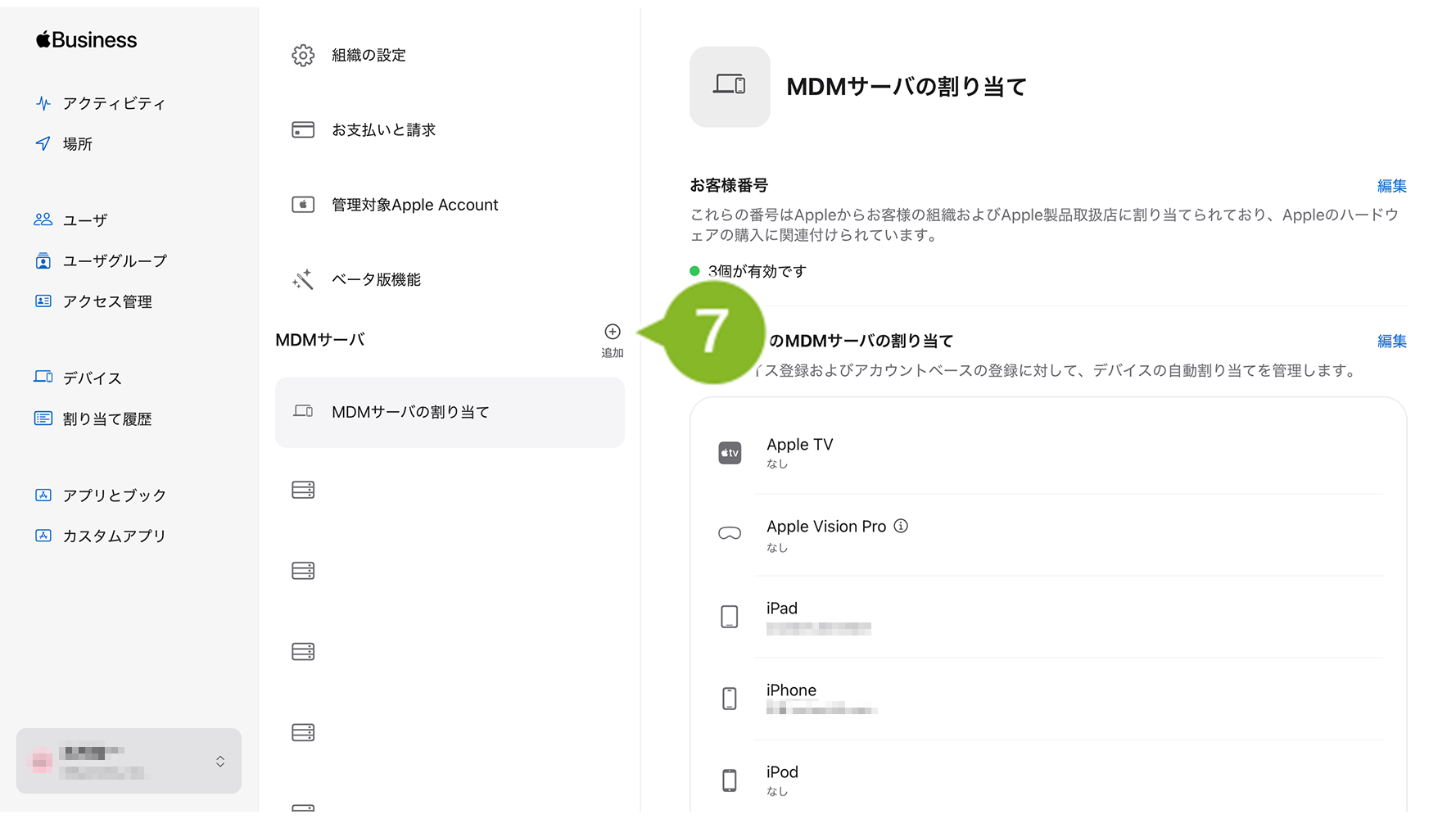Select the iPod row
This screenshot has height=819, width=1456.
point(1048,778)
